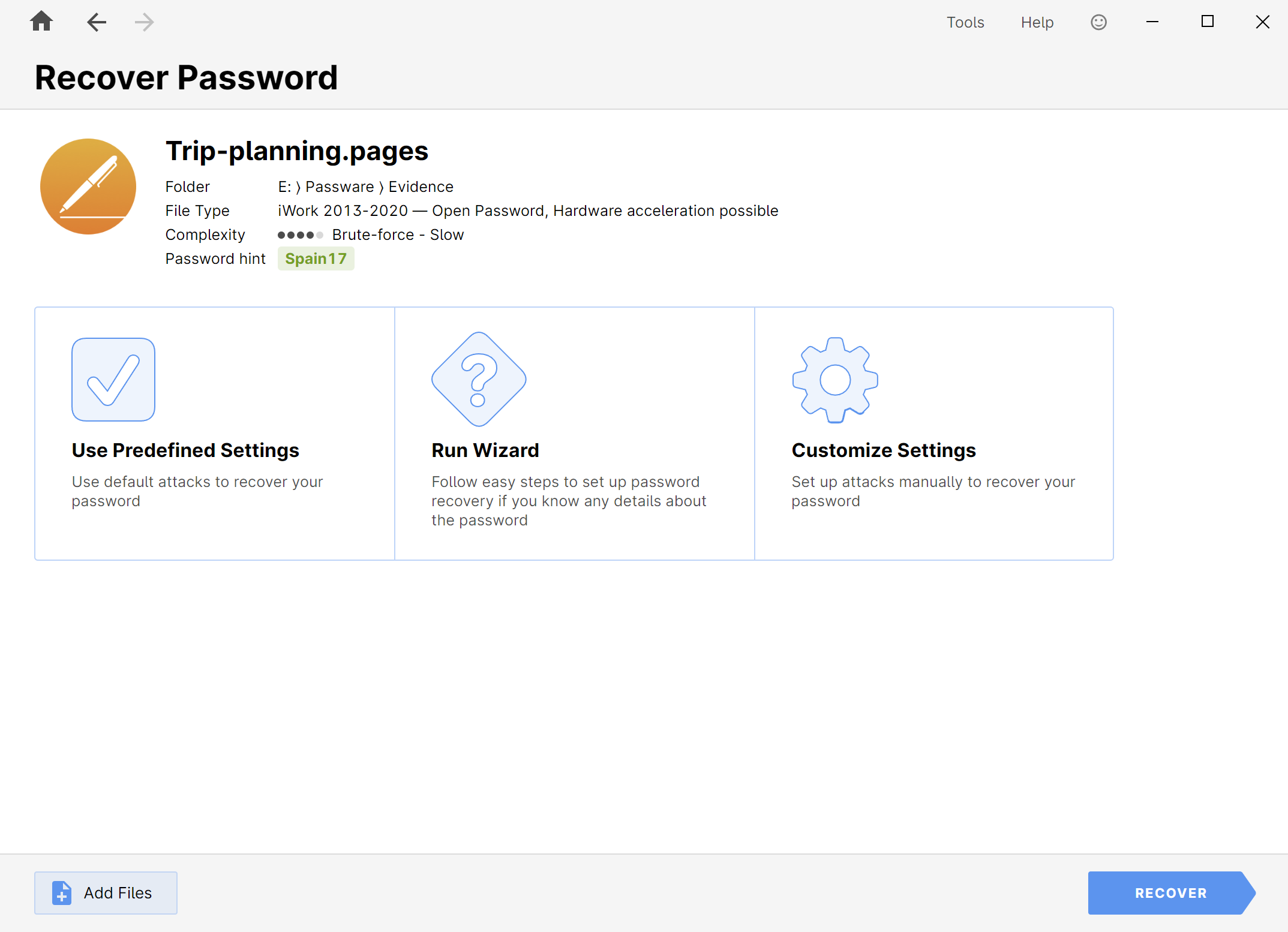The image size is (1288, 932).
Task: Click the complexity dots indicator
Action: click(301, 235)
